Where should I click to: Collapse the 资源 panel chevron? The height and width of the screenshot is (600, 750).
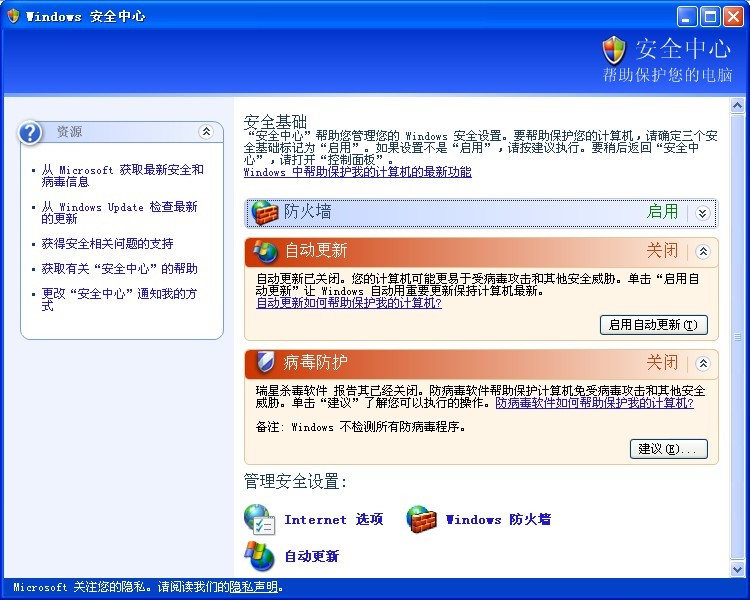coord(206,132)
